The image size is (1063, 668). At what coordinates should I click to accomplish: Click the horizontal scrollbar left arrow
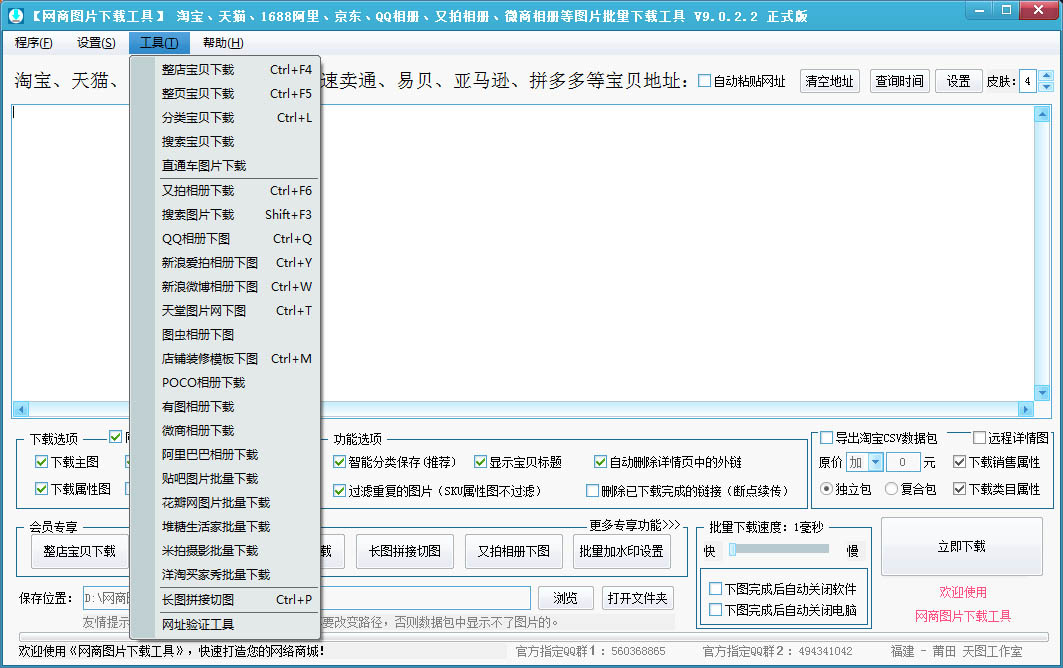coord(21,409)
